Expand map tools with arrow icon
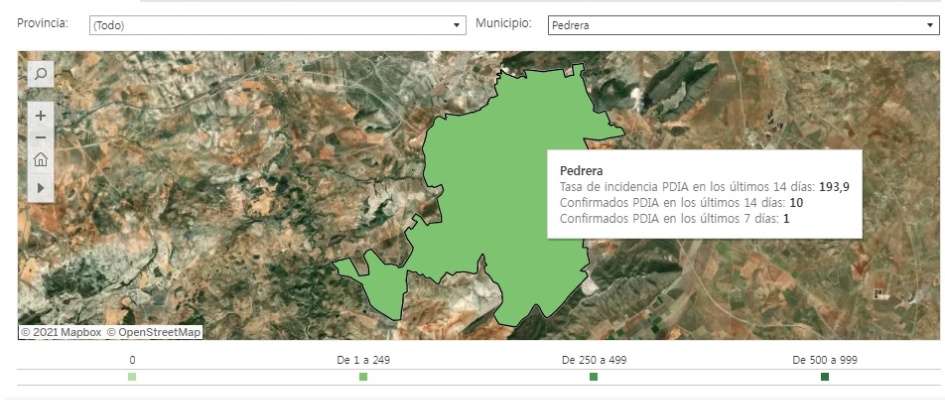The width and height of the screenshot is (945, 400). [x=41, y=187]
